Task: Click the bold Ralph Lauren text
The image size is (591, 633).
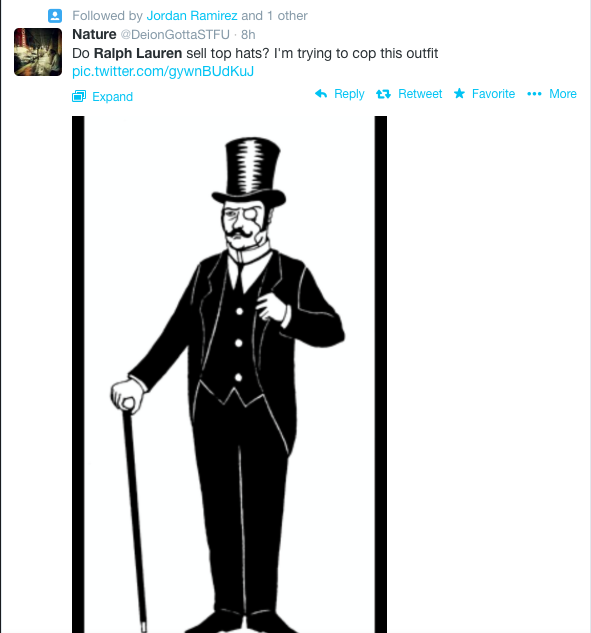Action: [x=138, y=53]
